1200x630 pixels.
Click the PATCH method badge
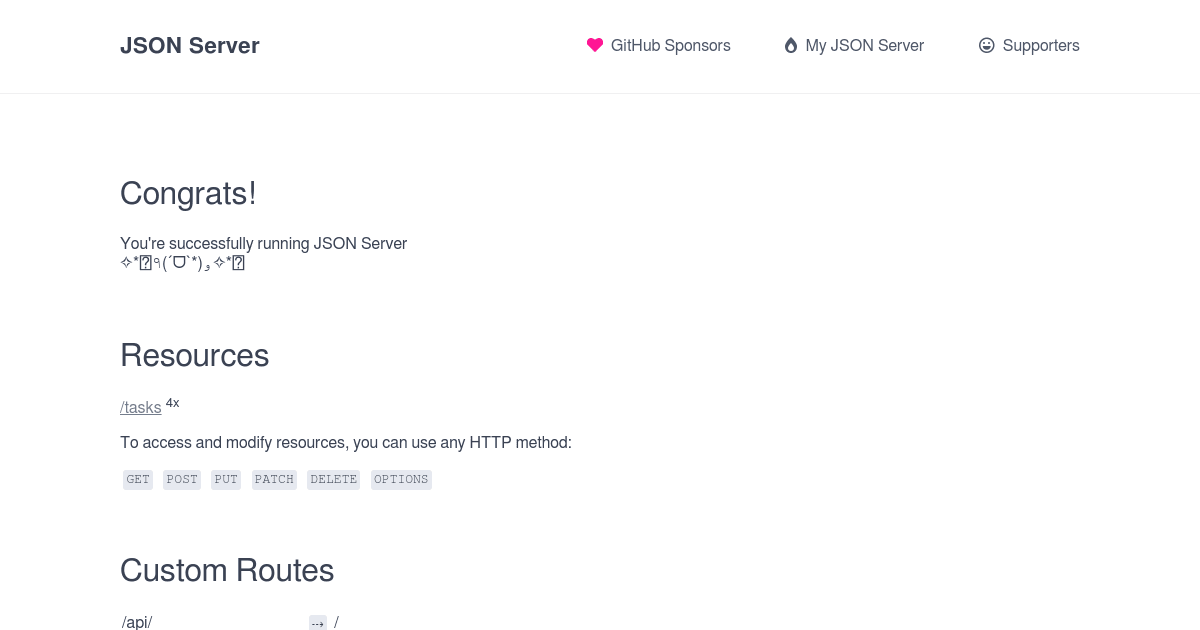click(x=274, y=479)
